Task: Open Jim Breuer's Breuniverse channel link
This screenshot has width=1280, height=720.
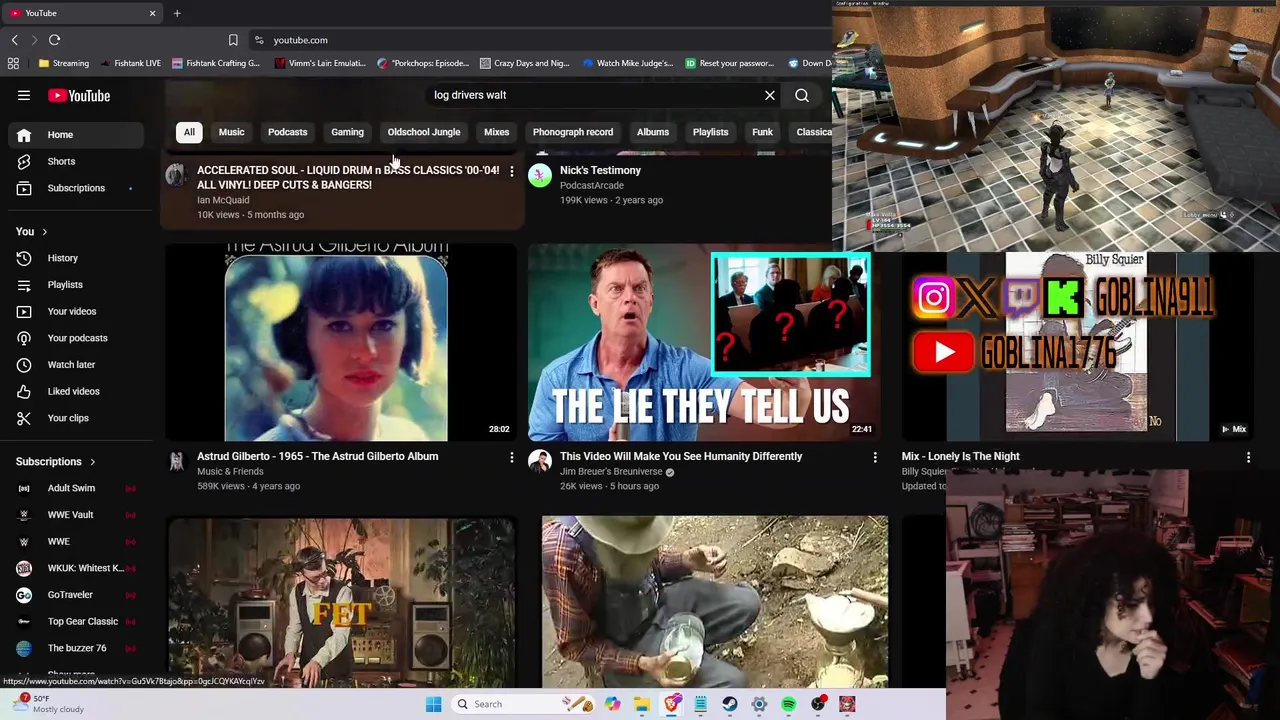Action: point(611,472)
